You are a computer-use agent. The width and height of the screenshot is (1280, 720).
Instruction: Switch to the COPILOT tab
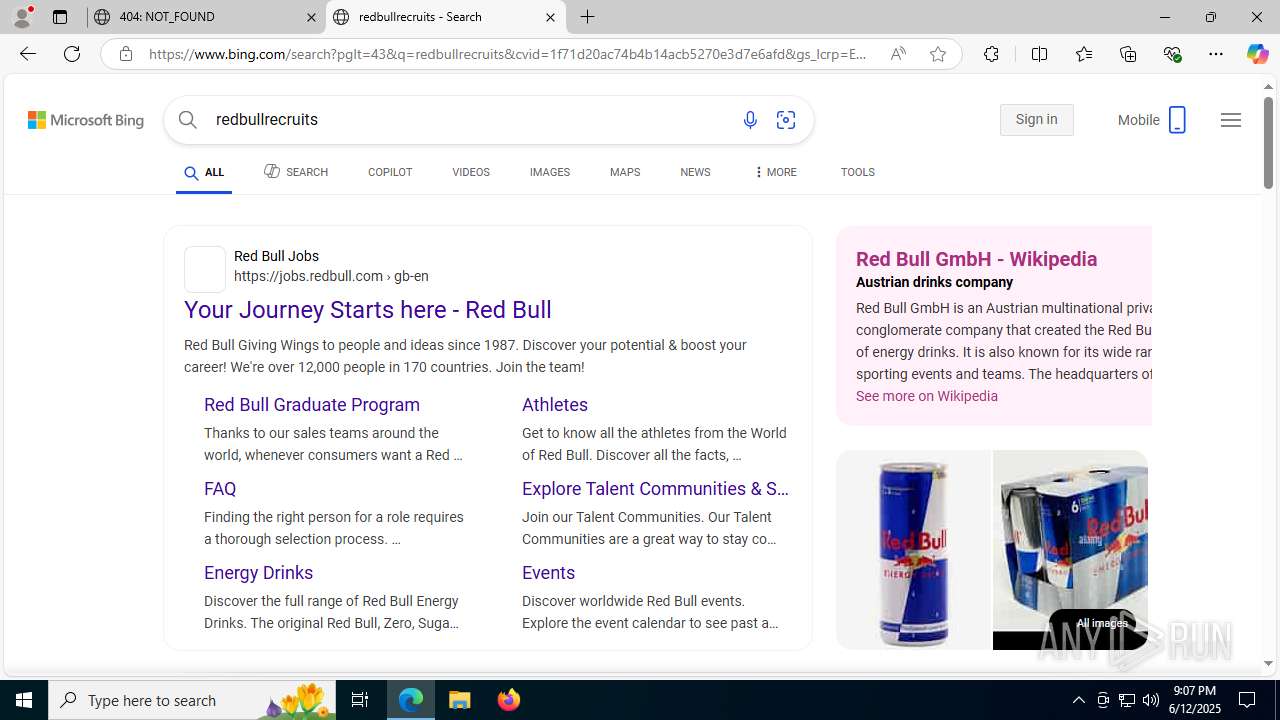(x=390, y=172)
